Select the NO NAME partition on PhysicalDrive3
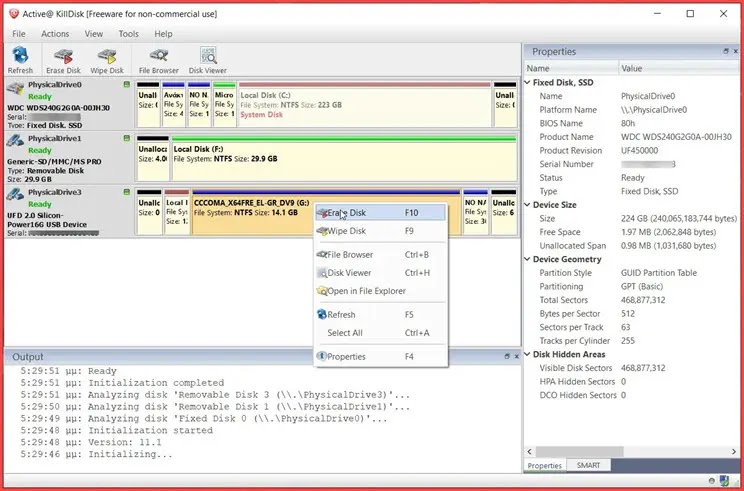Viewport: 744px width, 491px height. (475, 212)
